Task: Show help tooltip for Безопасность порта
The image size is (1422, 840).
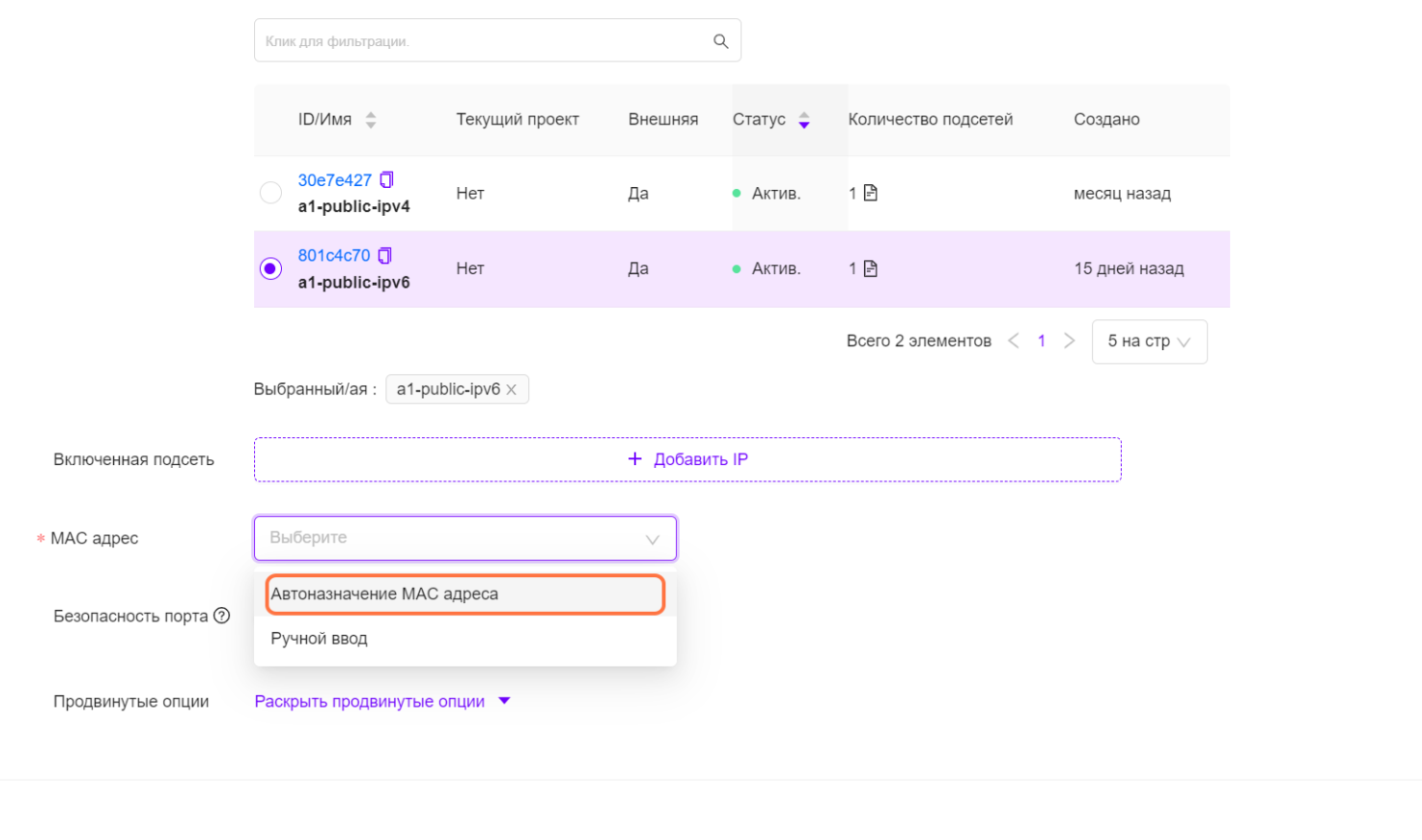Action: point(221,616)
